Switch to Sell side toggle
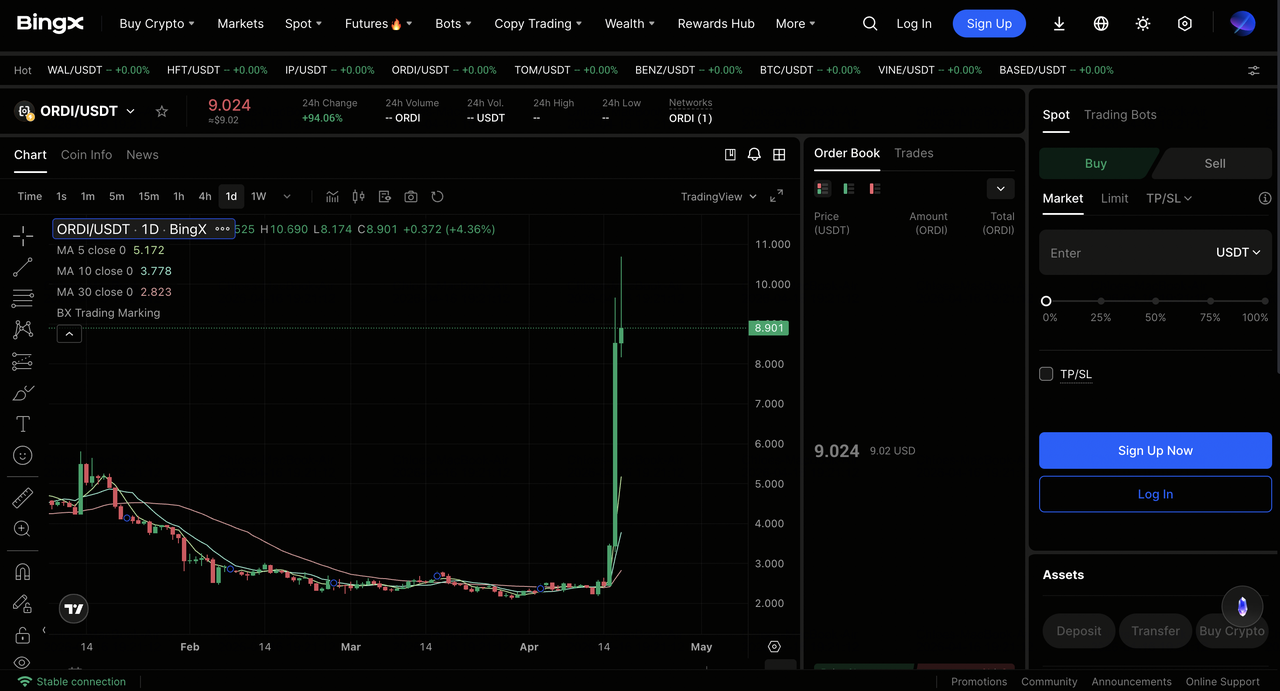This screenshot has width=1280, height=691. pyautogui.click(x=1215, y=163)
